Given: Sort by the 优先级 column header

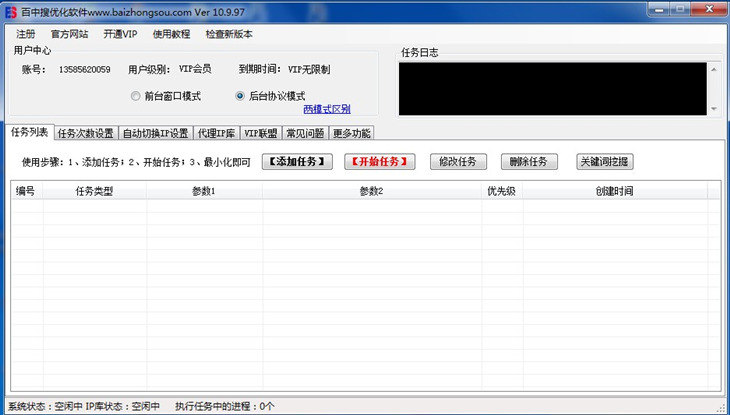Looking at the screenshot, I should pos(502,190).
